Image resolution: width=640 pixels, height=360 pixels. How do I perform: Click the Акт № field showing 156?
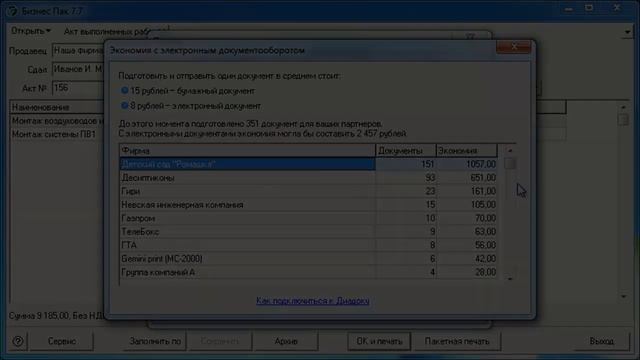coord(78,88)
